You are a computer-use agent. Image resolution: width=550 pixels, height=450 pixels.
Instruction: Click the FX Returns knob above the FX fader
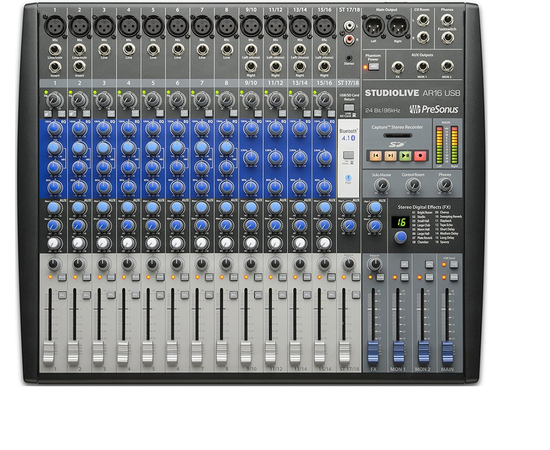[x=374, y=264]
